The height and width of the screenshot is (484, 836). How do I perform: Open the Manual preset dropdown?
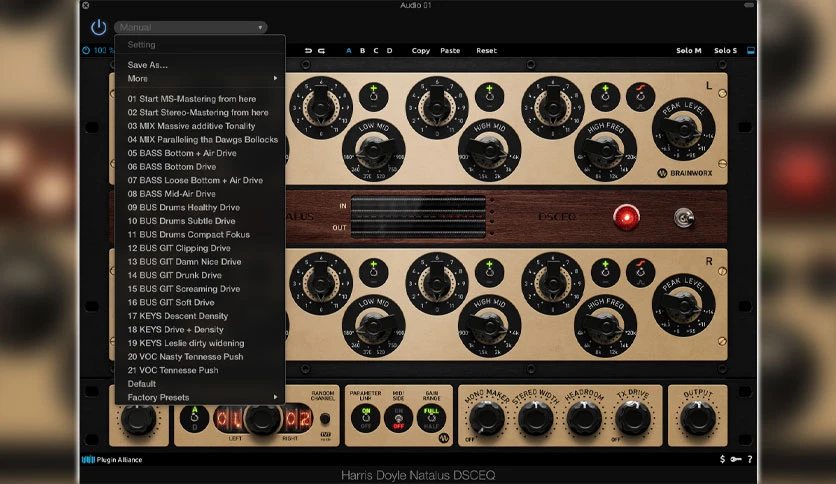(191, 27)
